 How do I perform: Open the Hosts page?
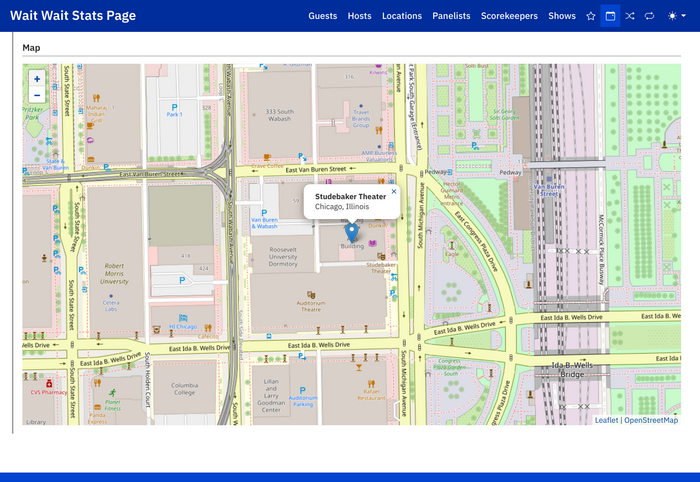[359, 16]
